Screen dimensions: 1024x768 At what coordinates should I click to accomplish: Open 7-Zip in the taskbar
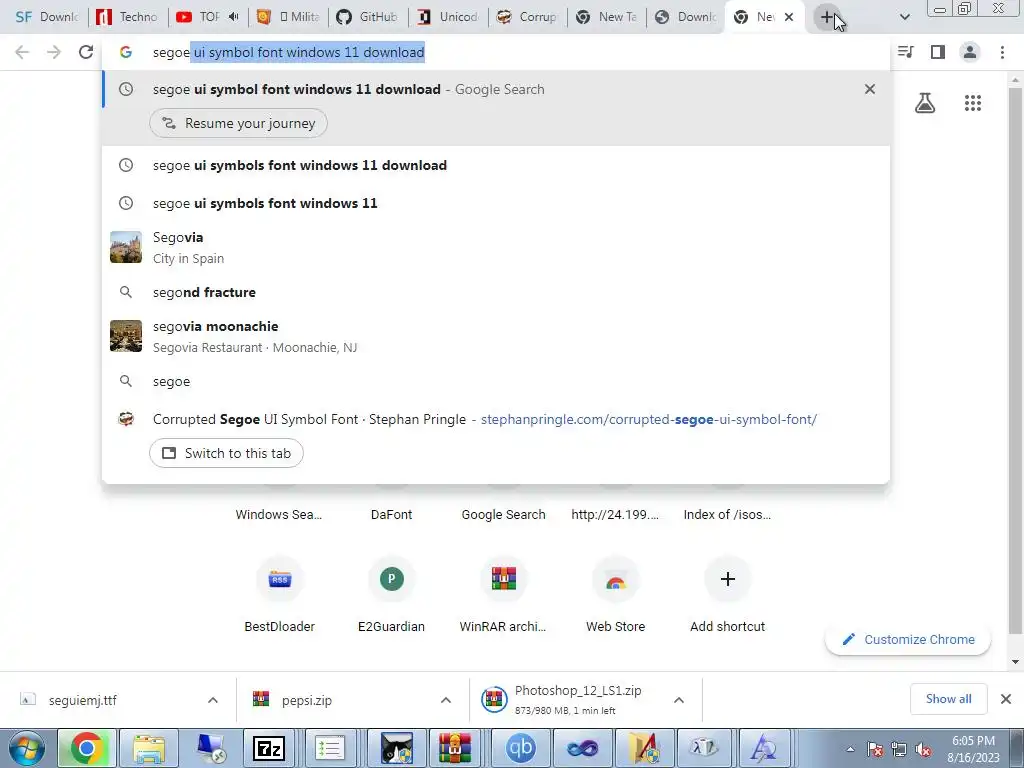(x=268, y=748)
